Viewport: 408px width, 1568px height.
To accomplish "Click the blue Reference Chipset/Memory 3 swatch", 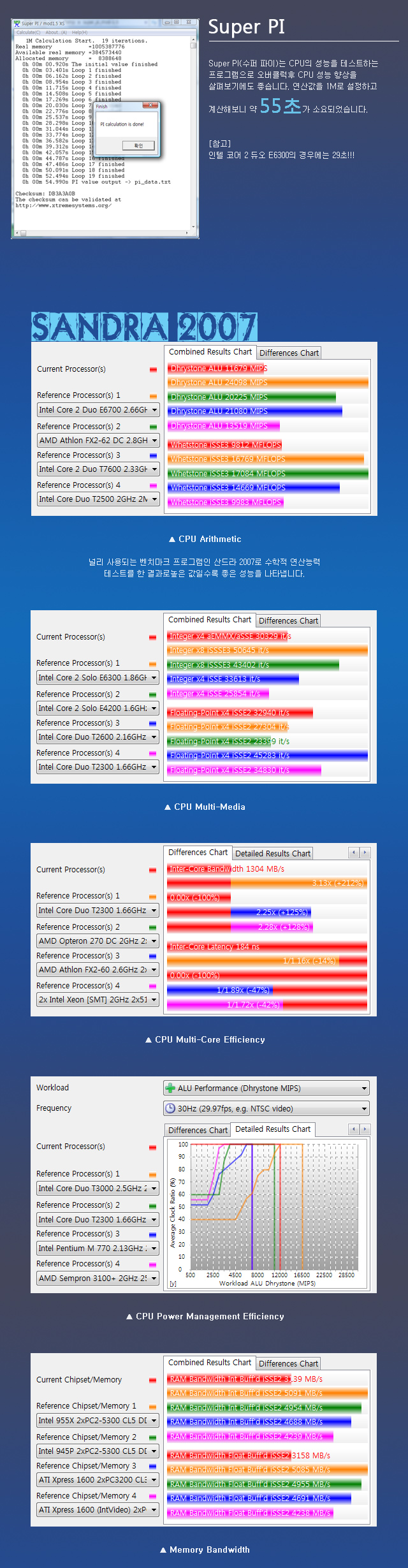I will coord(152,1467).
